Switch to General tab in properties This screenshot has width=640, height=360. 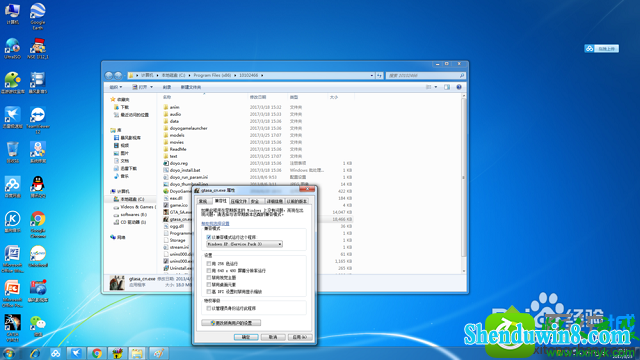(203, 201)
